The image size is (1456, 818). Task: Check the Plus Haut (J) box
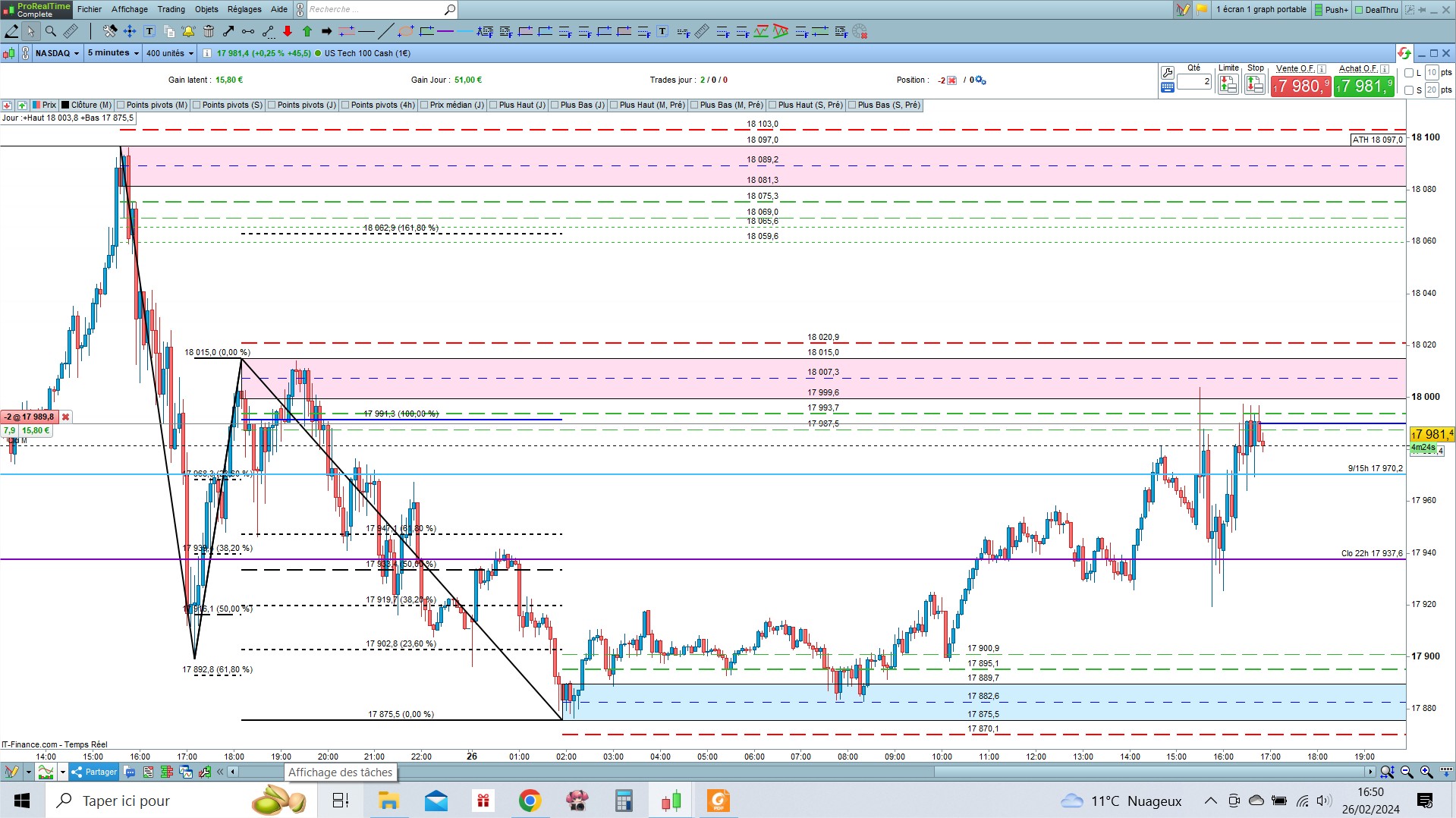point(494,105)
